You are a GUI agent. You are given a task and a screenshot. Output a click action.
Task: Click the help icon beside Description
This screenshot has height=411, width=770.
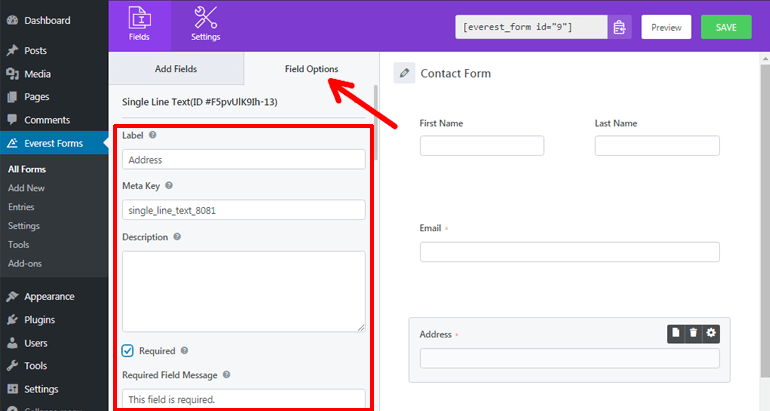pyautogui.click(x=177, y=237)
